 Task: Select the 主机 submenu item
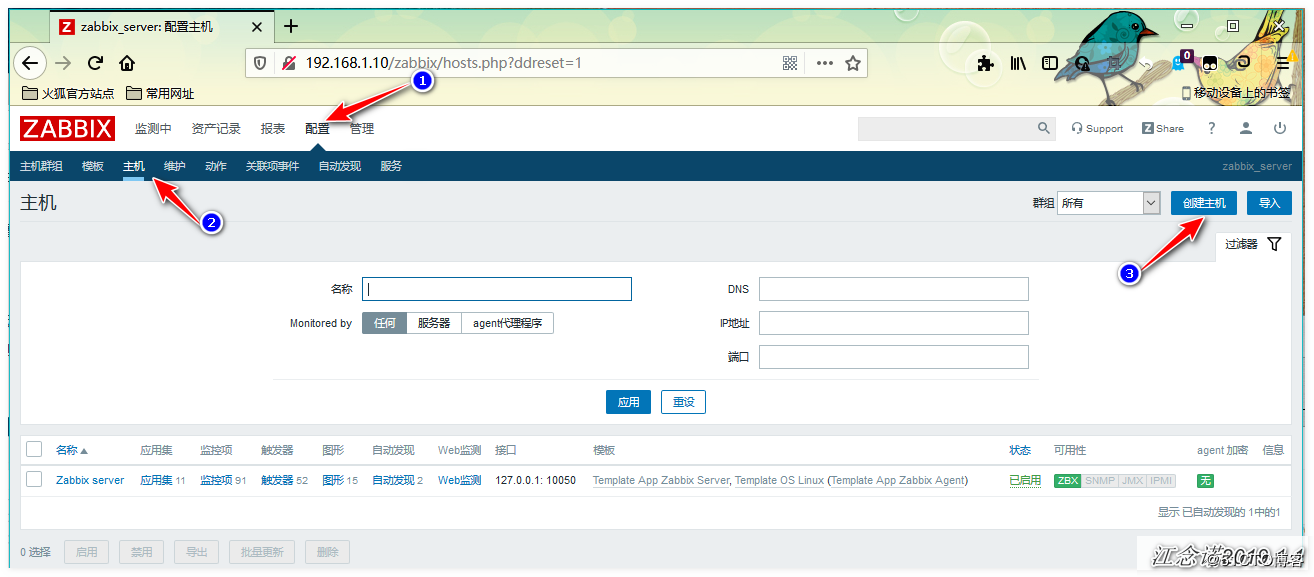click(x=134, y=166)
